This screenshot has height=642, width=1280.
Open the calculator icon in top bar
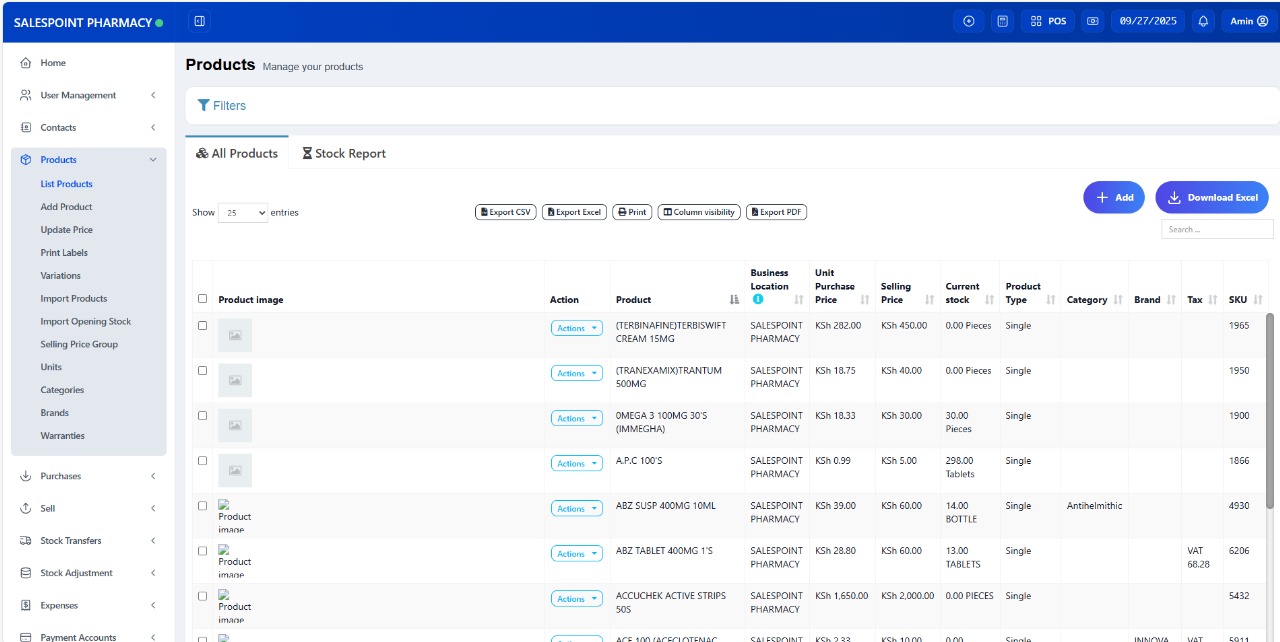[1002, 21]
